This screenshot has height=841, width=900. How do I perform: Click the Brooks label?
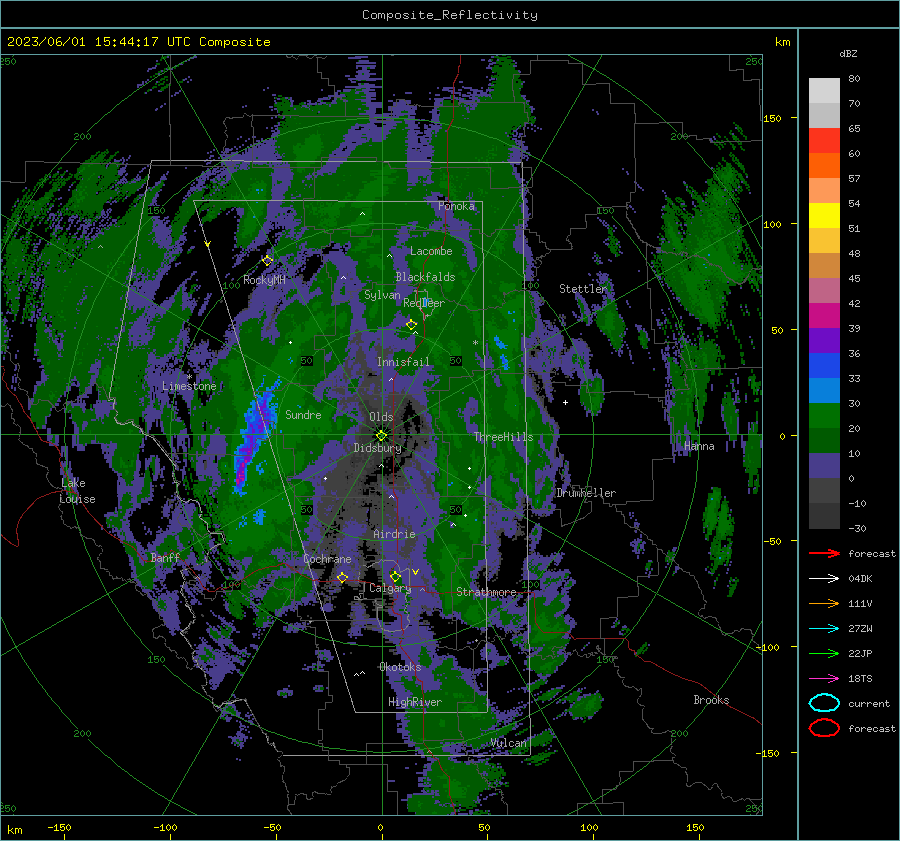711,700
